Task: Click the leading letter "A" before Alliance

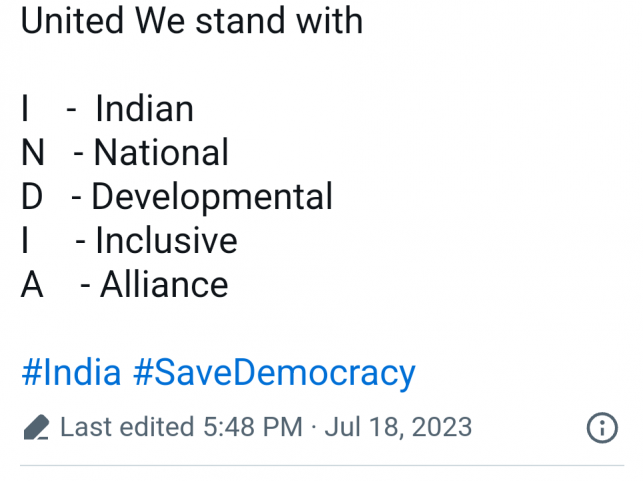Action: 32,285
